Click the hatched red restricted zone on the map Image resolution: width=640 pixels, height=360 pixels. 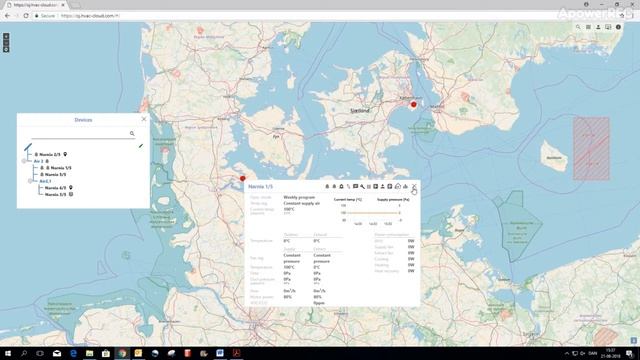[x=591, y=149]
